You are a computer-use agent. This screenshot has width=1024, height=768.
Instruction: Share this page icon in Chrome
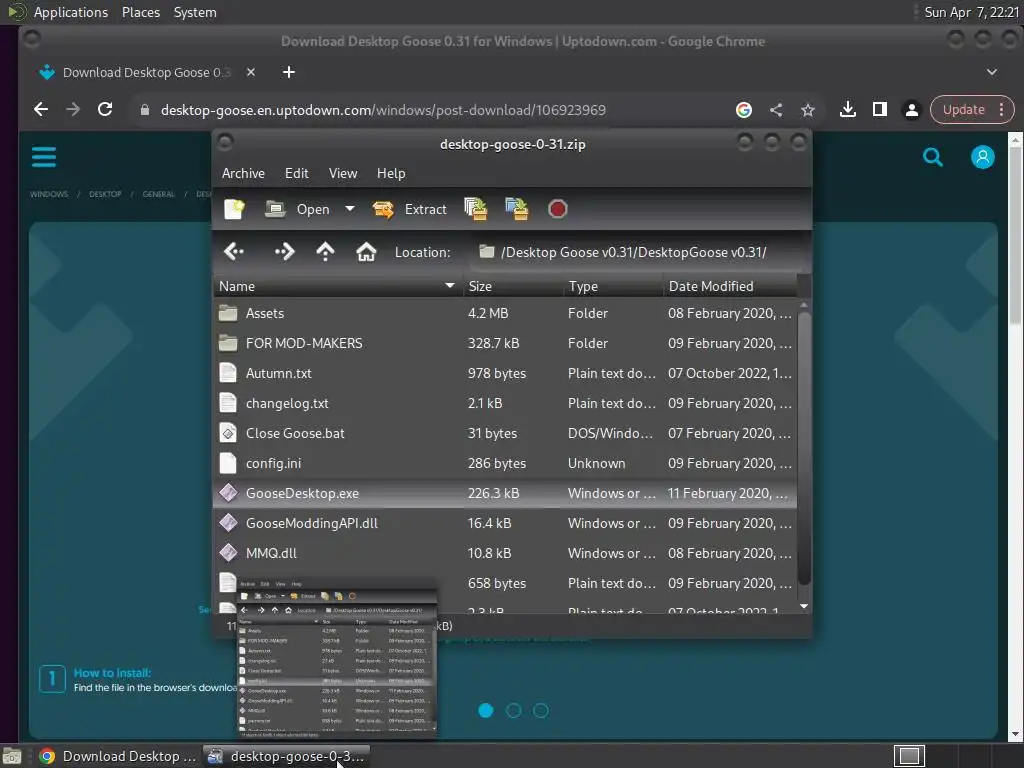(776, 110)
